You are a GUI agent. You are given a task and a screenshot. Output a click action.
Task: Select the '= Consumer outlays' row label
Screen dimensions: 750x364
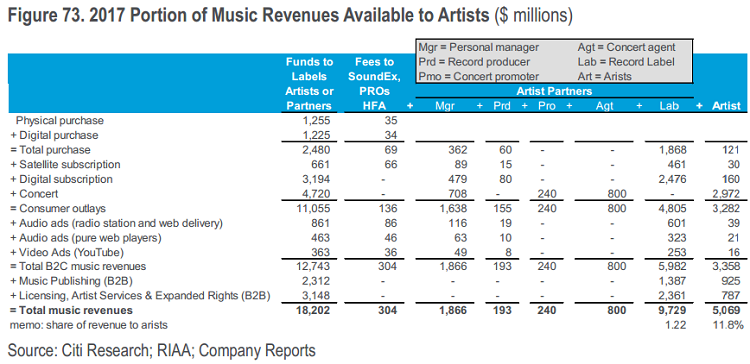click(x=58, y=208)
